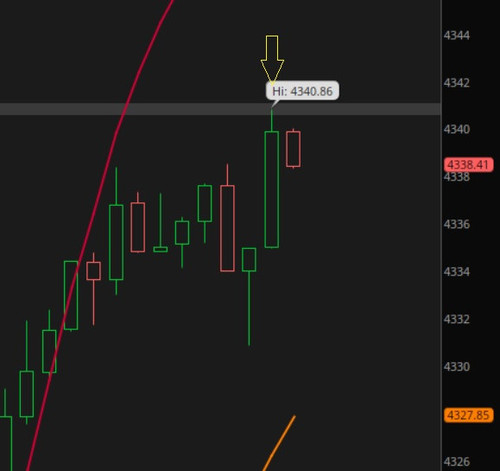This screenshot has height=471, width=500.
Task: Click the 4332 price axis label
Action: [x=457, y=319]
